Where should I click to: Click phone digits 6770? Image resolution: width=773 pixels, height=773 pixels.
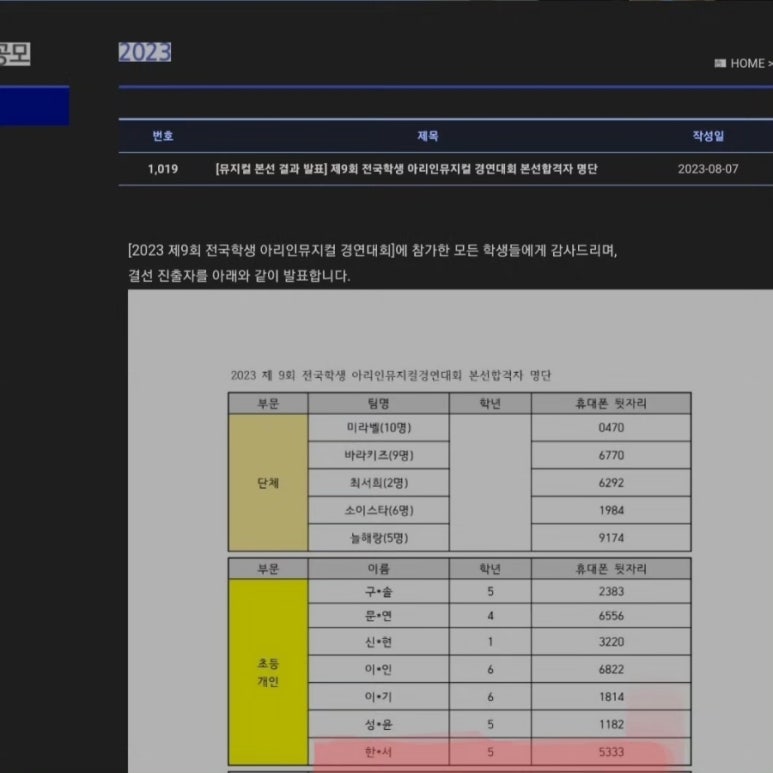coord(611,456)
